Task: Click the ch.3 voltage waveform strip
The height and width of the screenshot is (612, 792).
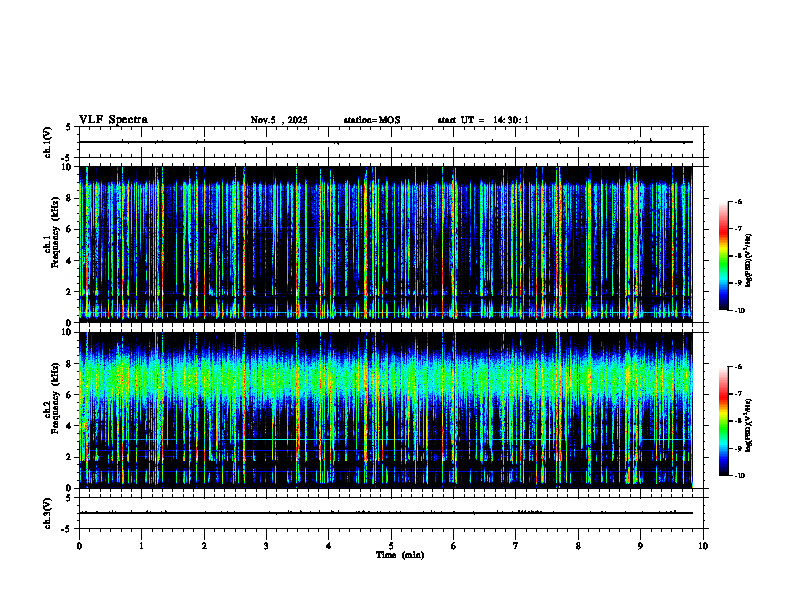Action: coord(391,513)
